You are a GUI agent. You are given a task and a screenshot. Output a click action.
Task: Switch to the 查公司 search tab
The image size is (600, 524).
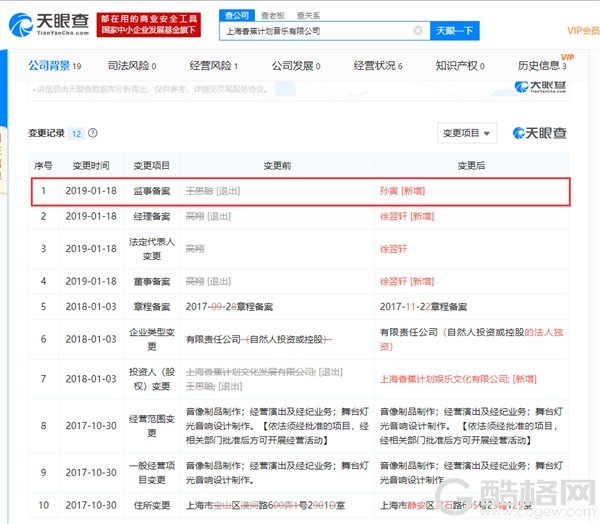pos(237,16)
